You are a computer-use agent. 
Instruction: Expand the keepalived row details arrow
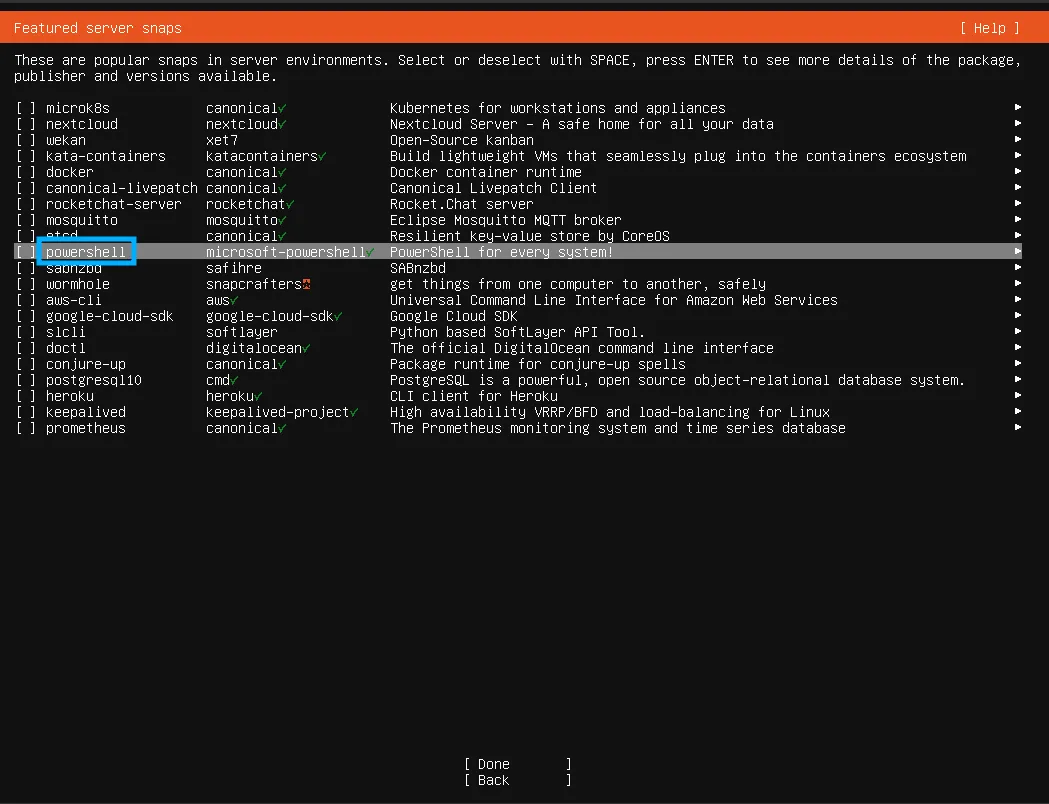pyautogui.click(x=1018, y=412)
